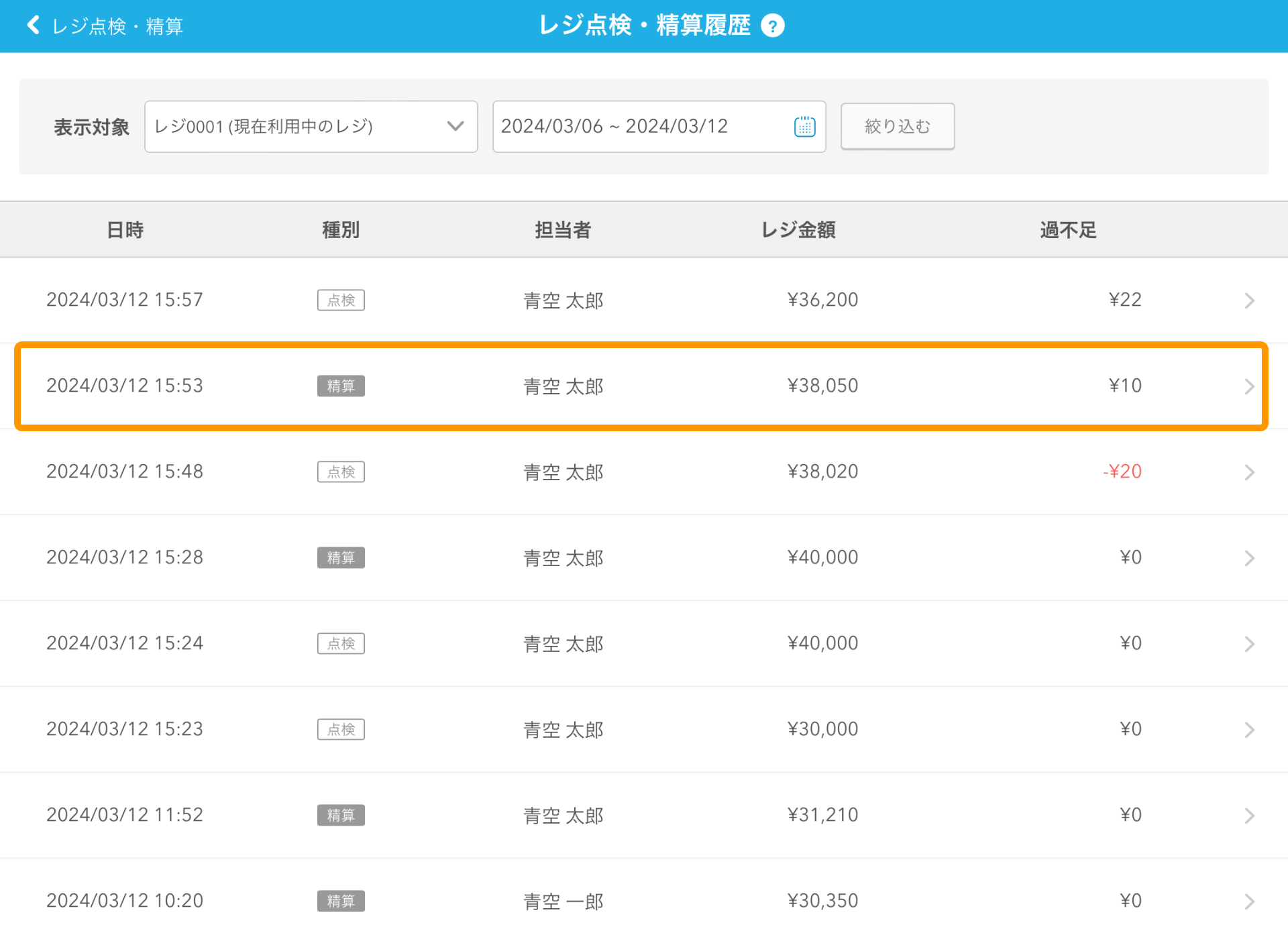The width and height of the screenshot is (1288, 939).
Task: Select the 日時 column header
Action: pos(125,230)
